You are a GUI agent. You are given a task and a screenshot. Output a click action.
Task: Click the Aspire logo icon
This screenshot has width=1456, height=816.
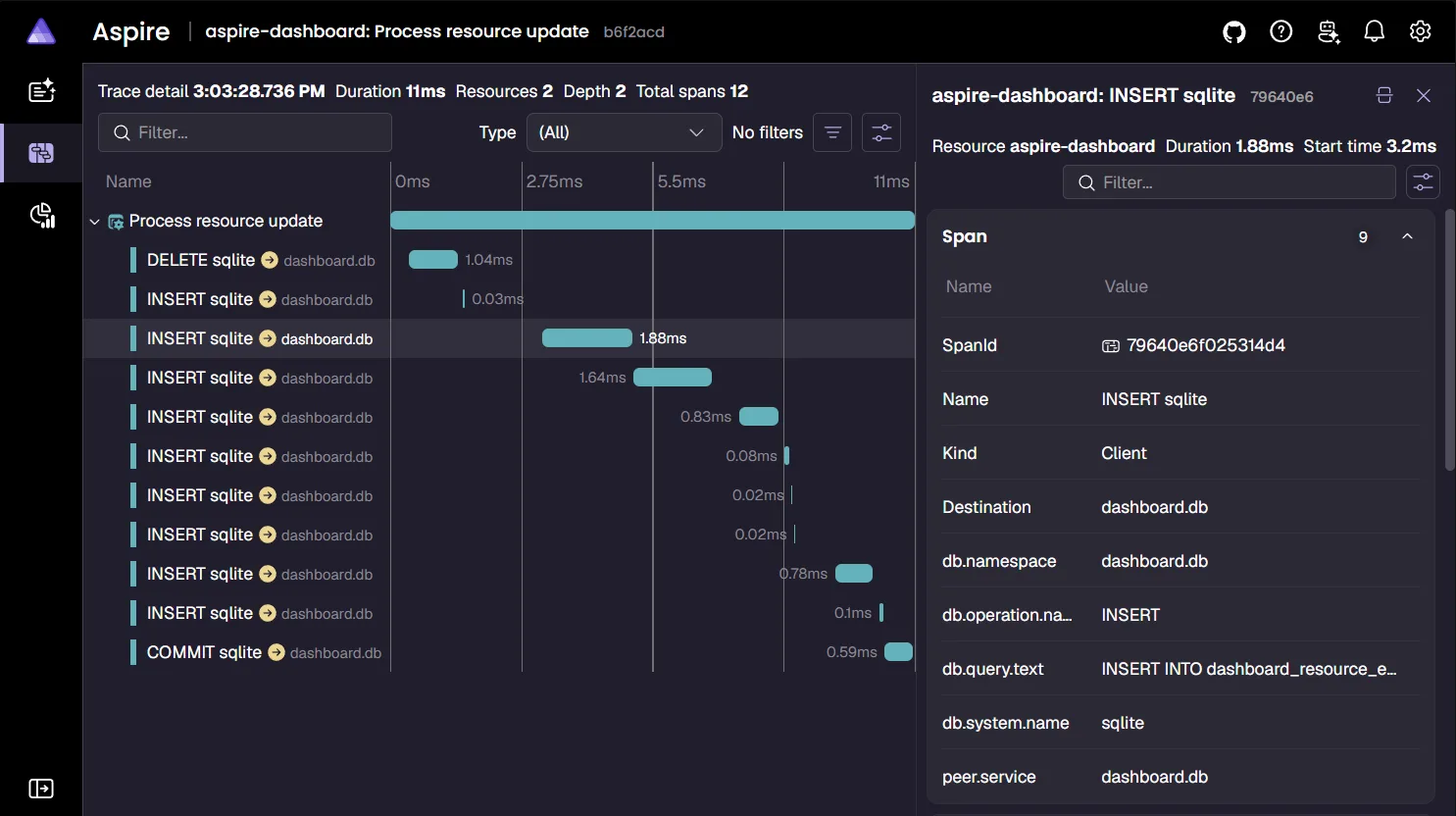click(x=41, y=31)
